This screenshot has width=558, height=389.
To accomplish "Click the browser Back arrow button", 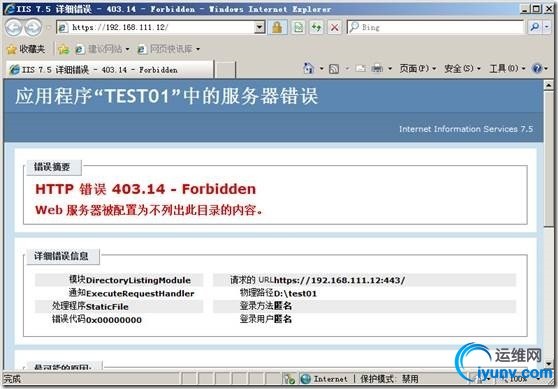I will (14, 27).
